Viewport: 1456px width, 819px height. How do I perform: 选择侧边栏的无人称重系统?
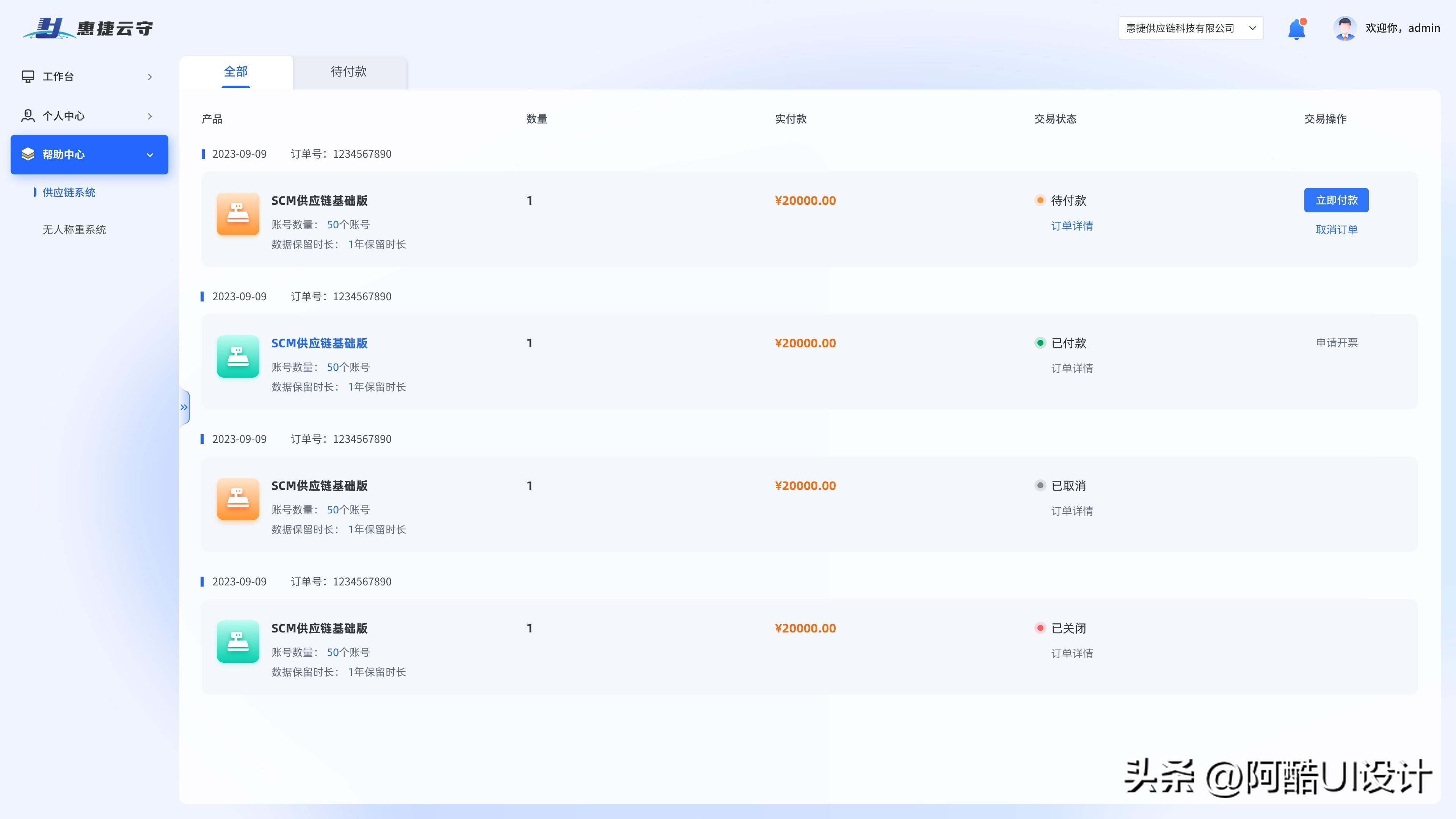pos(74,229)
